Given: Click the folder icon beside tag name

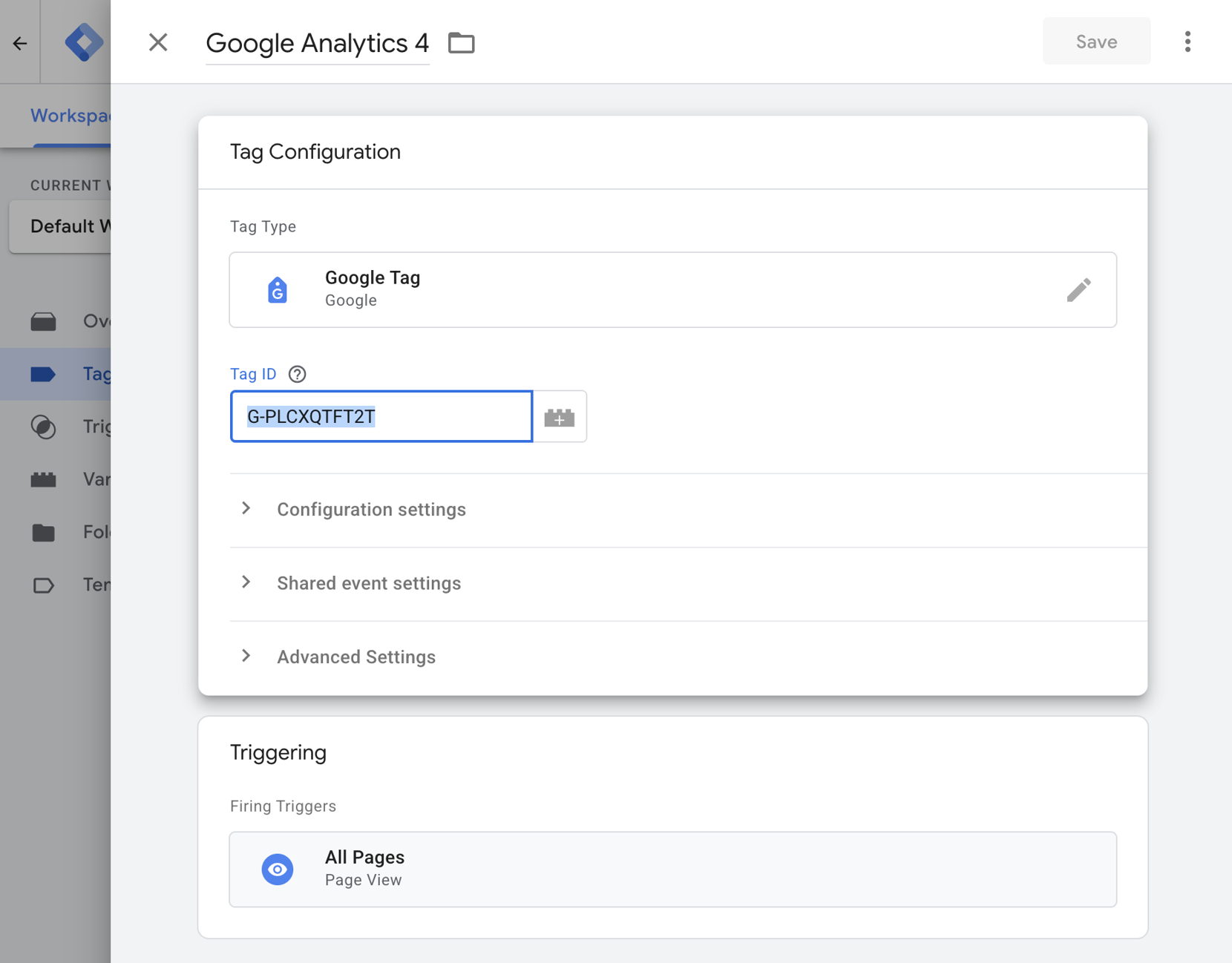Looking at the screenshot, I should pos(461,43).
